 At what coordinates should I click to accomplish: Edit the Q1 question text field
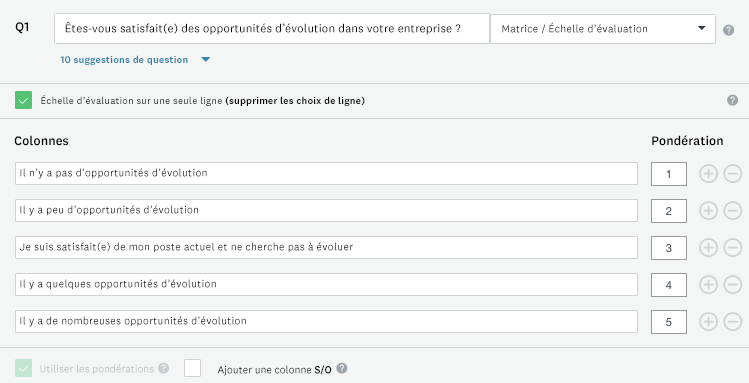(x=272, y=29)
